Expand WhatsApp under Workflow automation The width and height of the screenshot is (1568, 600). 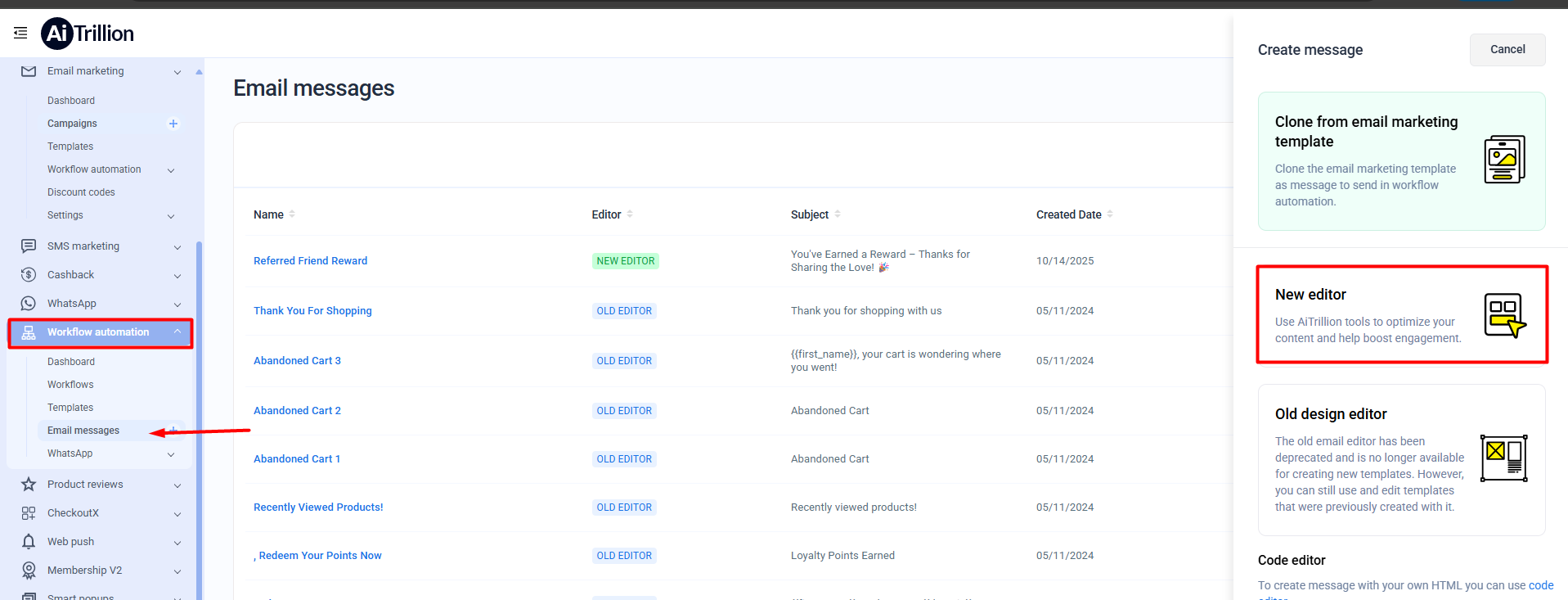pos(171,454)
